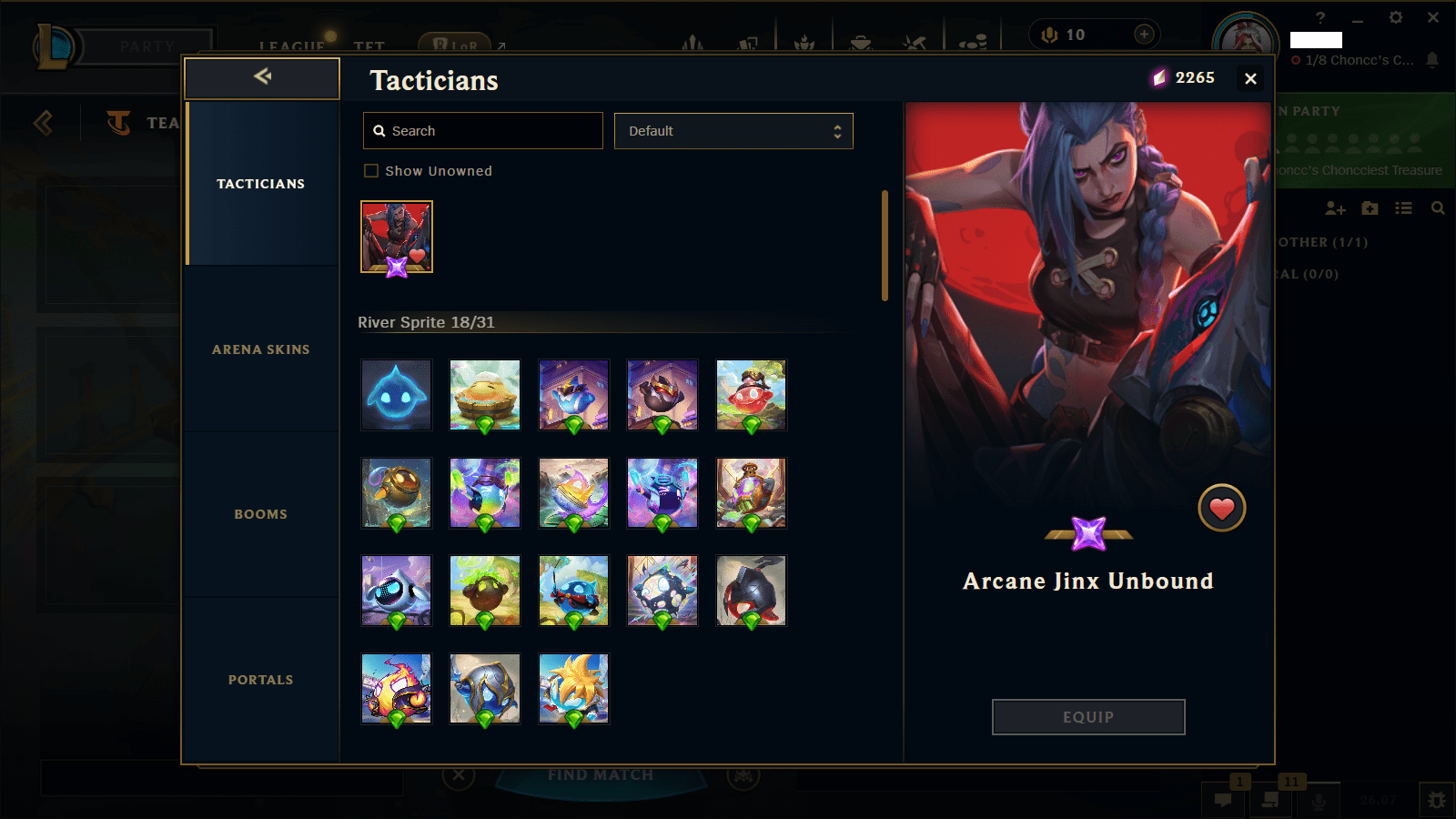1456x819 pixels.
Task: Click the Equip button
Action: 1088,717
